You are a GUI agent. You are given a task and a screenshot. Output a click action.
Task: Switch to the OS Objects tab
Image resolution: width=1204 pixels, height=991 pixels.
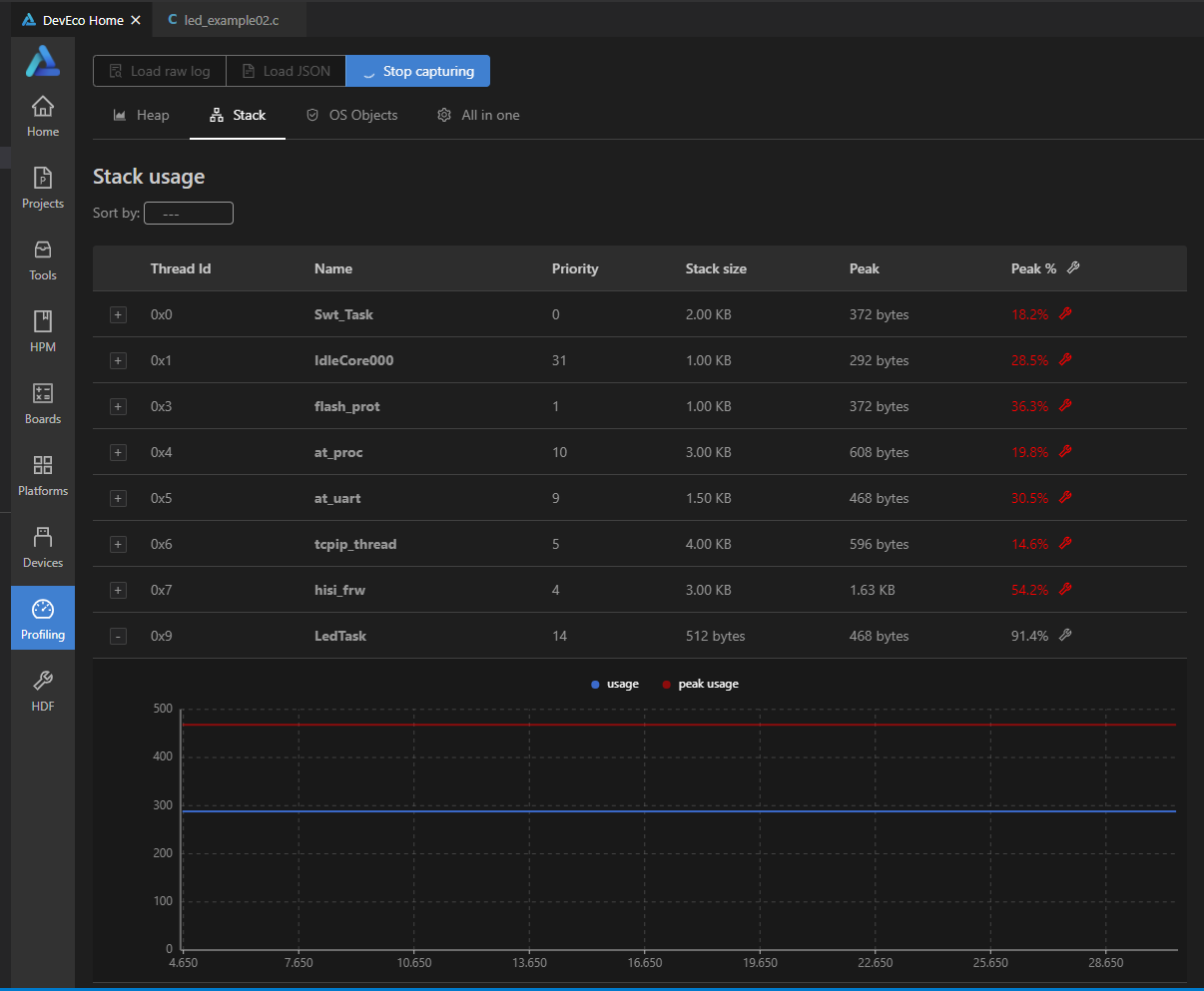coord(351,116)
